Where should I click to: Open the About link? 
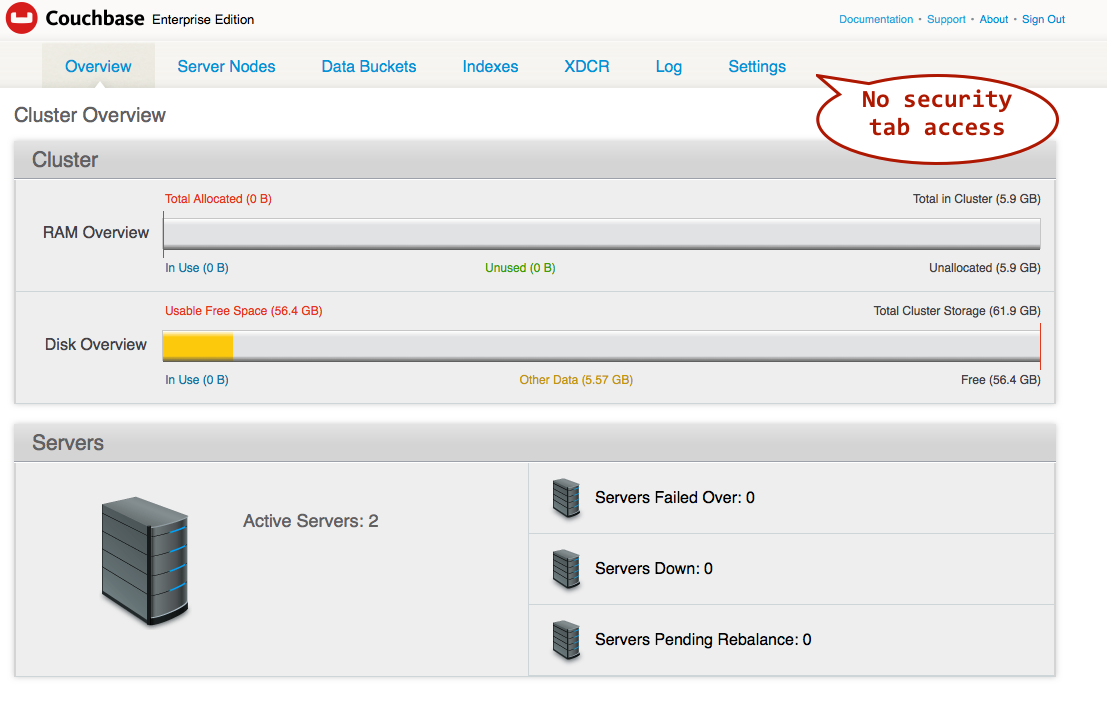click(x=993, y=20)
